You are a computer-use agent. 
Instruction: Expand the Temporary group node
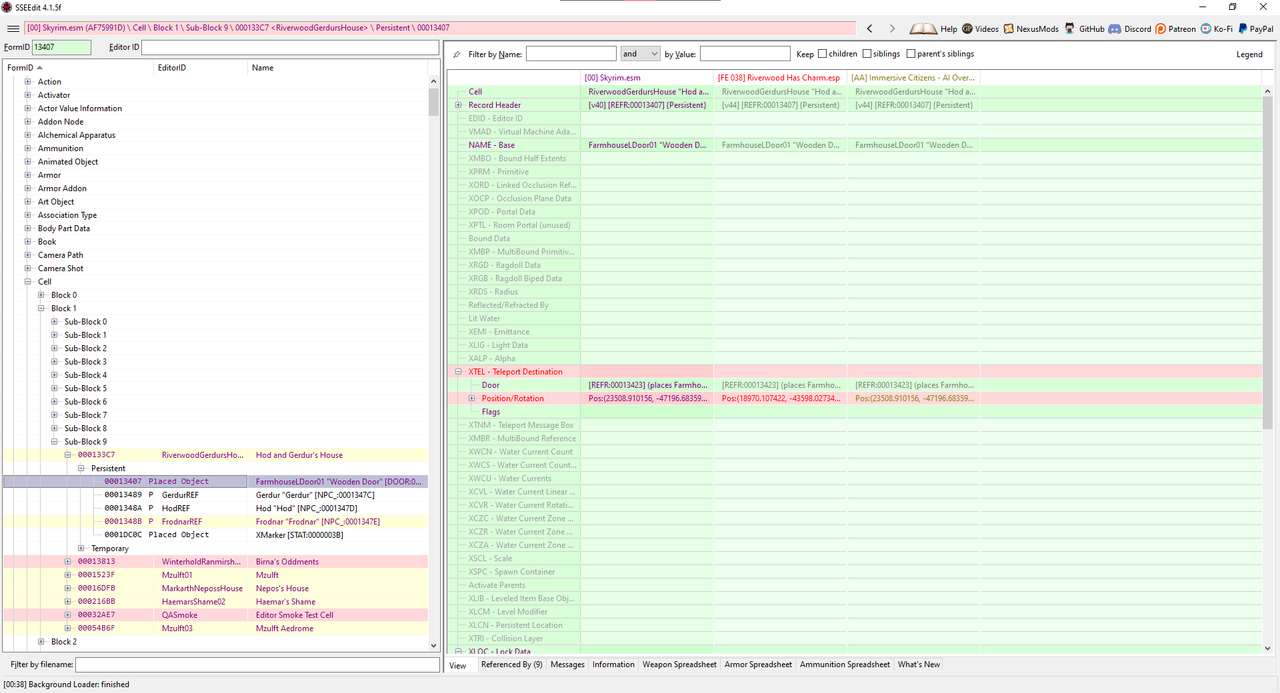(x=81, y=548)
